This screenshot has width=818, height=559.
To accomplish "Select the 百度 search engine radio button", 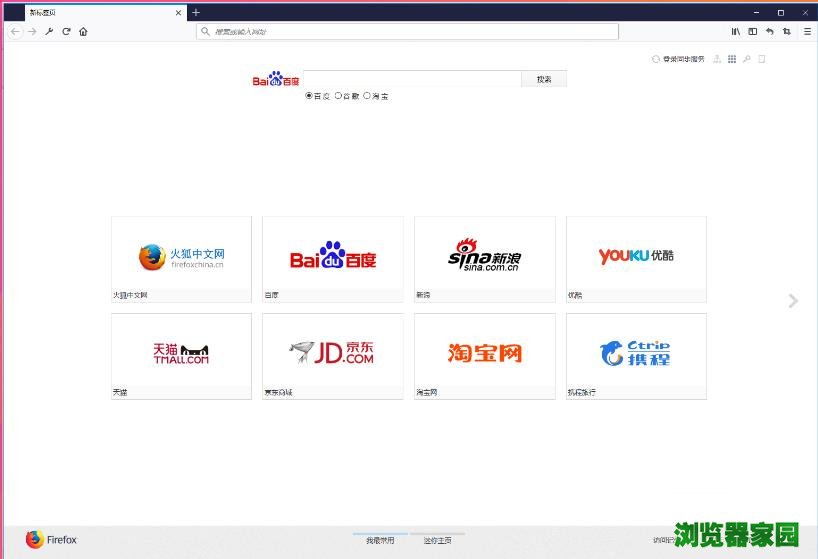I will tap(309, 96).
